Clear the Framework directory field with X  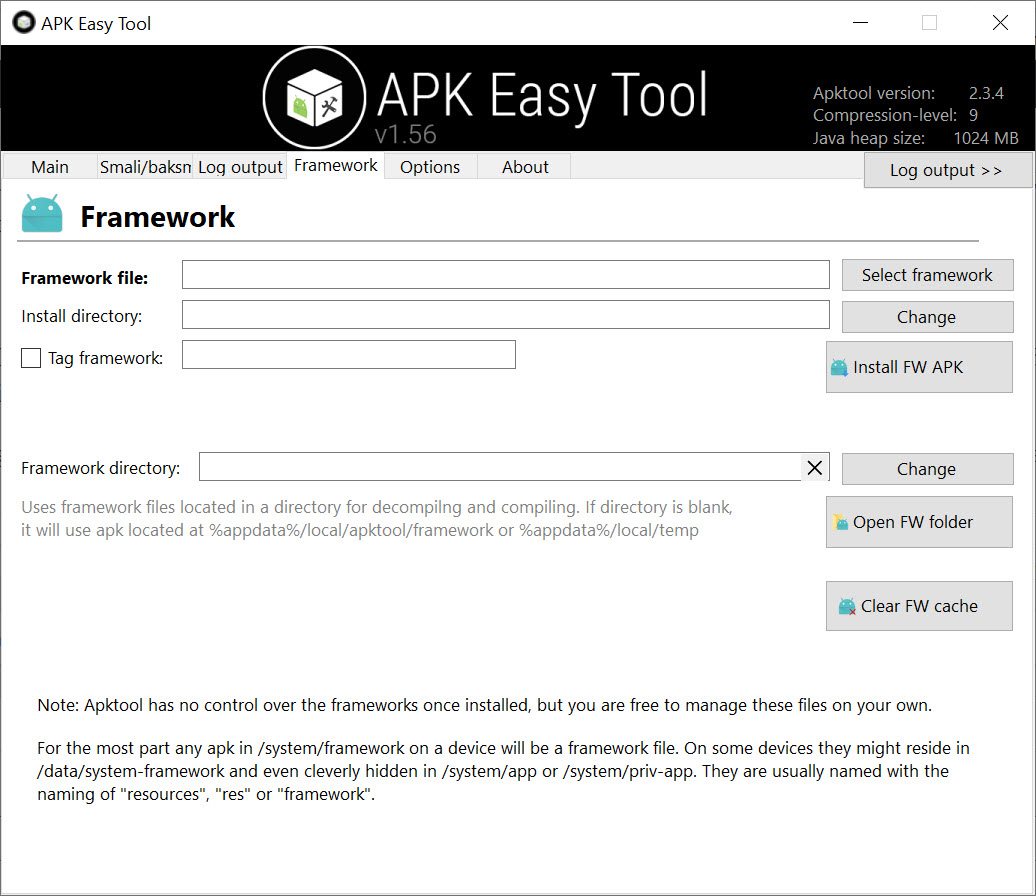coord(815,468)
